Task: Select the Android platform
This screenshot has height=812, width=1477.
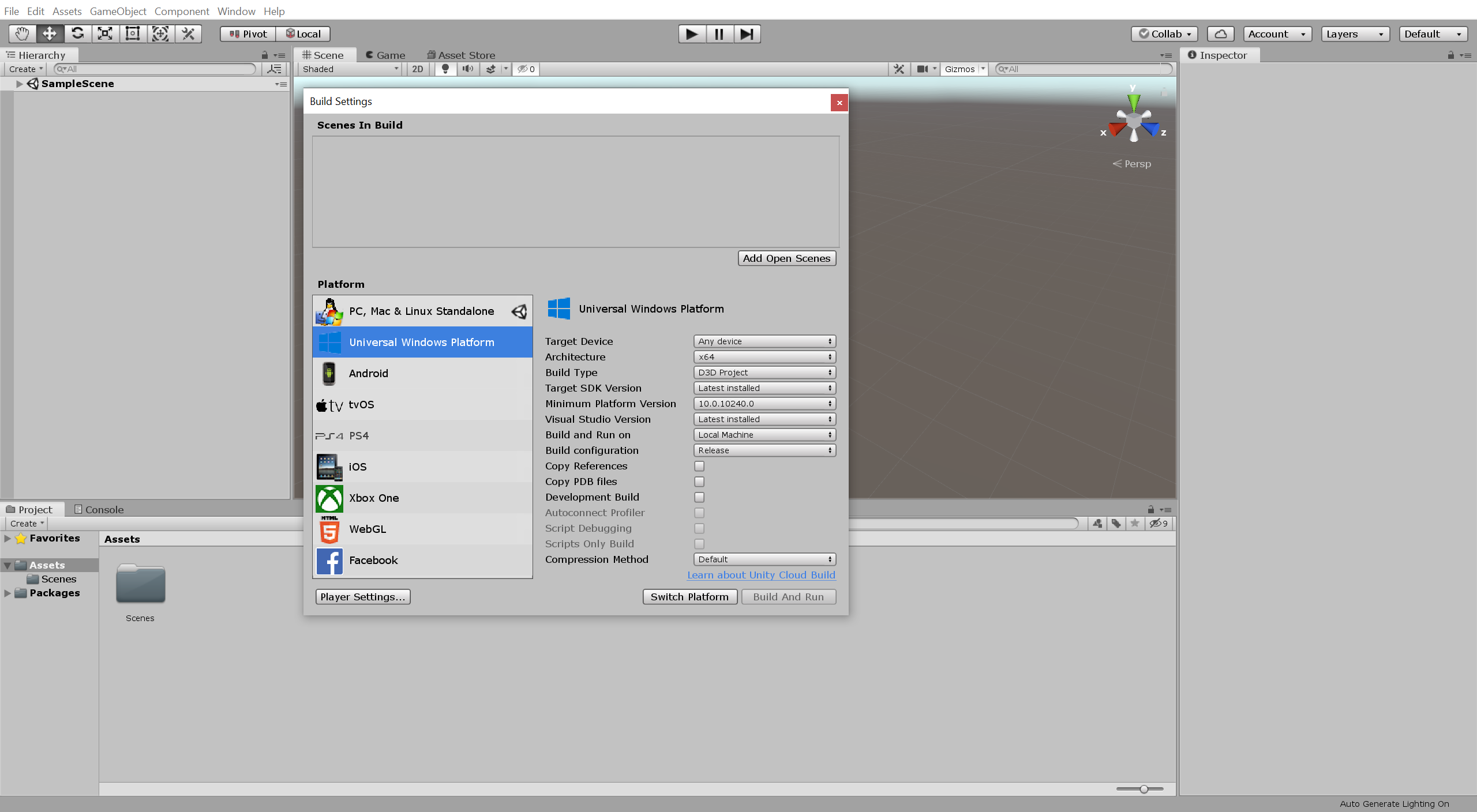Action: point(422,374)
